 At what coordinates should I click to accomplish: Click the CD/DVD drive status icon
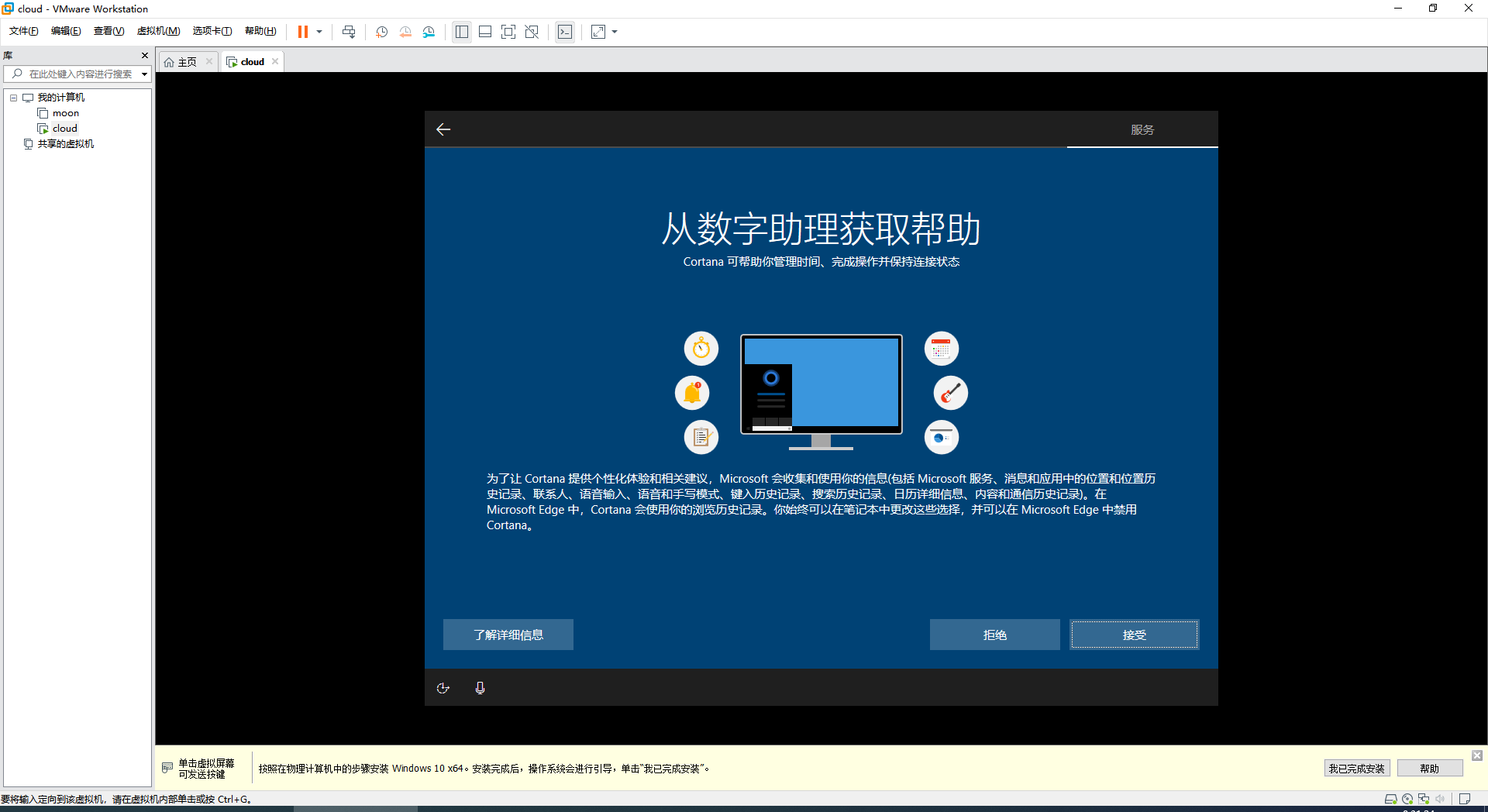coord(1407,799)
